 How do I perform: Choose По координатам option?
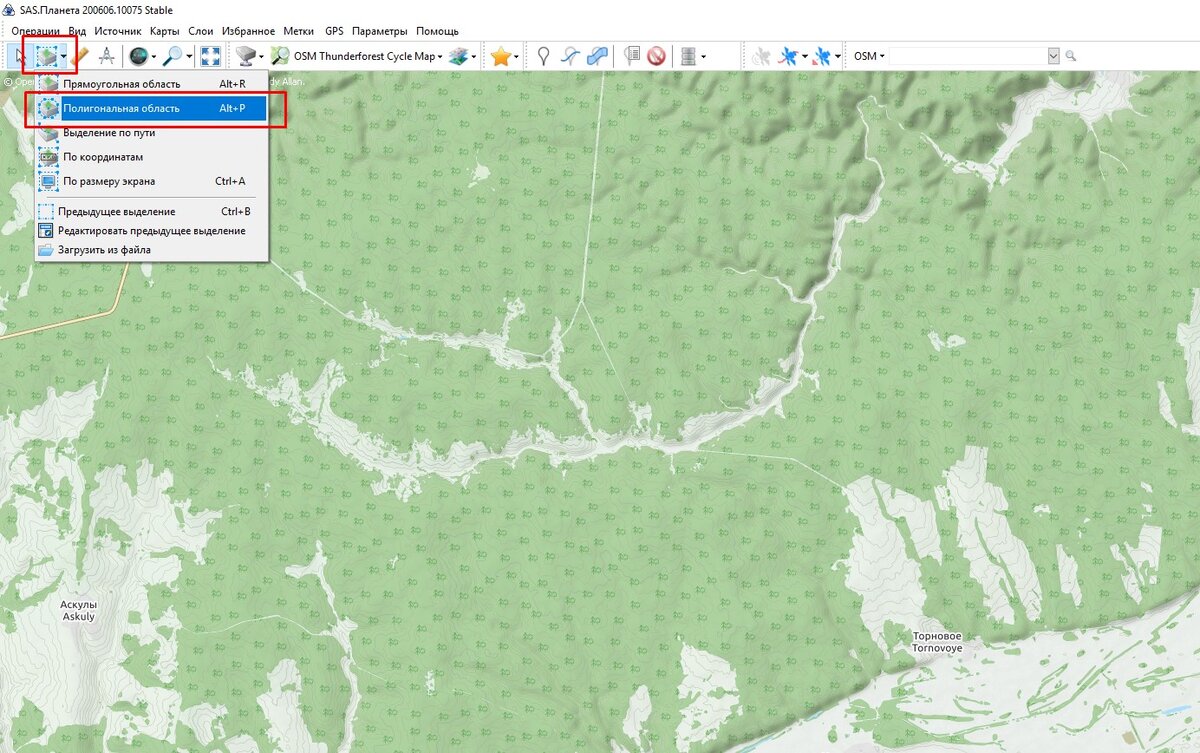coord(152,157)
